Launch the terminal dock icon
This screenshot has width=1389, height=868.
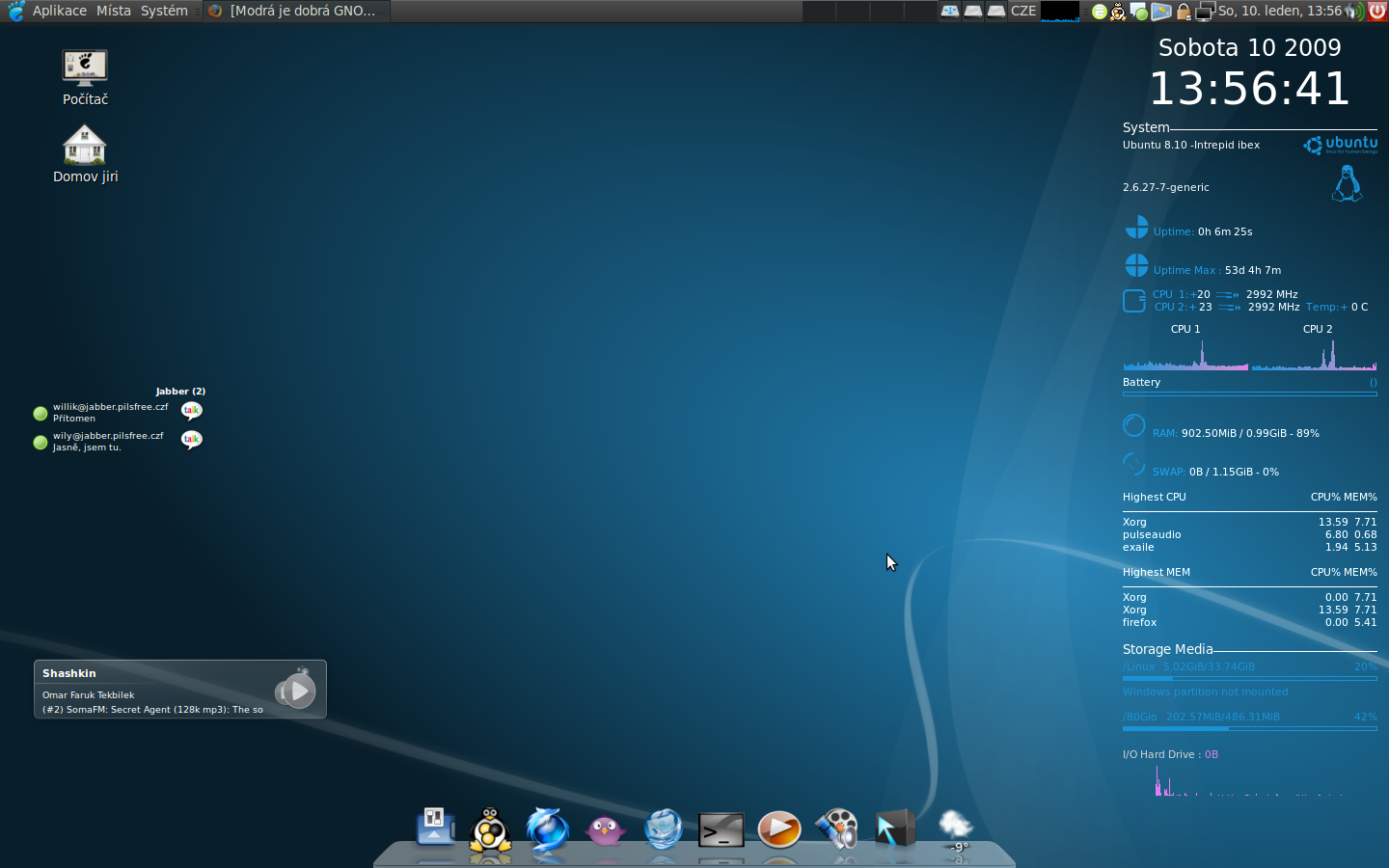coord(722,829)
